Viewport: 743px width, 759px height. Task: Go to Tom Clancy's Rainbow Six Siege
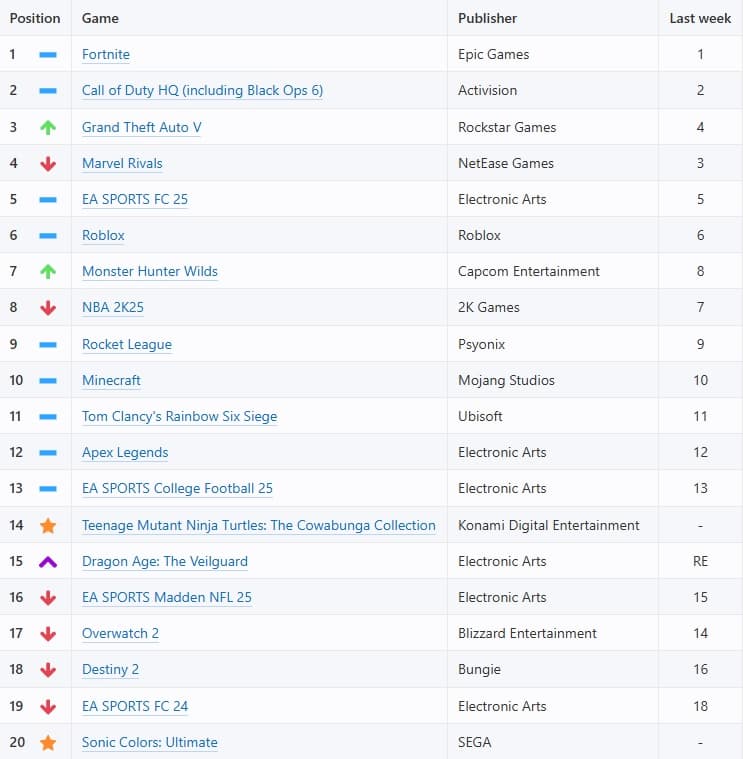(179, 417)
